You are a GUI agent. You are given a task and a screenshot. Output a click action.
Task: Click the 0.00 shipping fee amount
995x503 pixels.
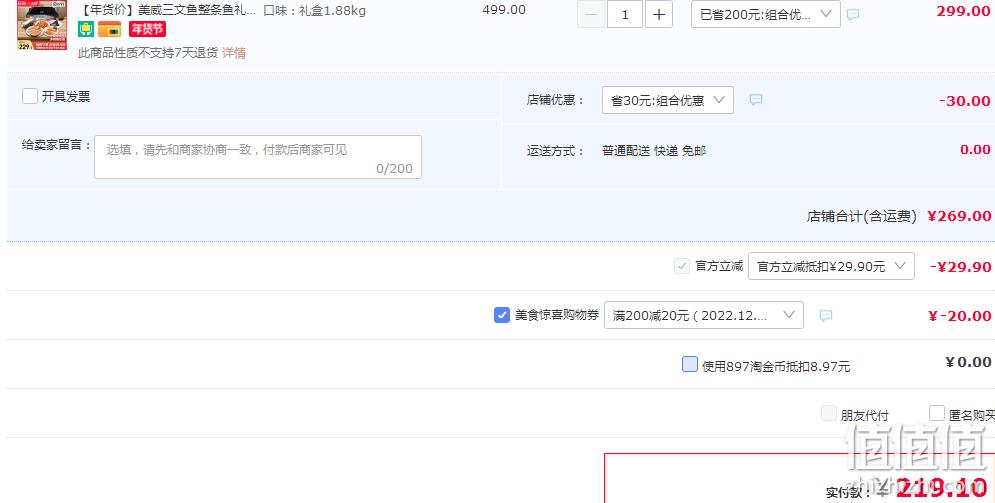coord(975,150)
